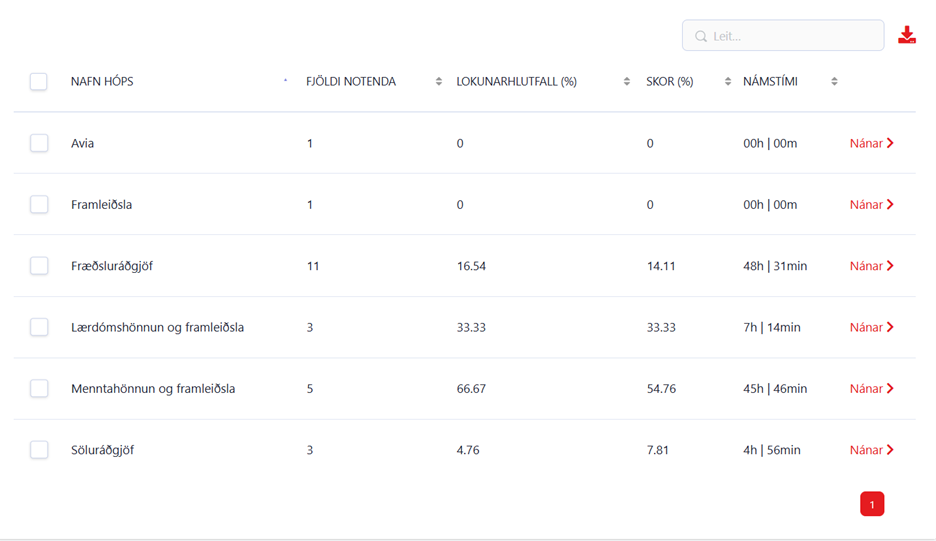Open Nánar for Lærdómshönnun og framleiðsla

872,327
